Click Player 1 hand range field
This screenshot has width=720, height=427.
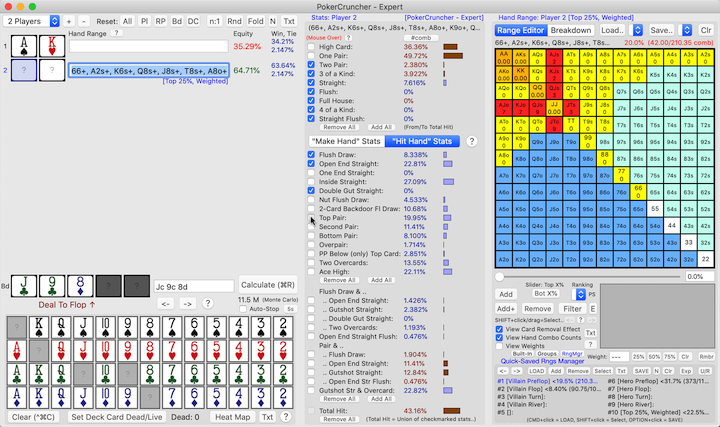pyautogui.click(x=148, y=46)
